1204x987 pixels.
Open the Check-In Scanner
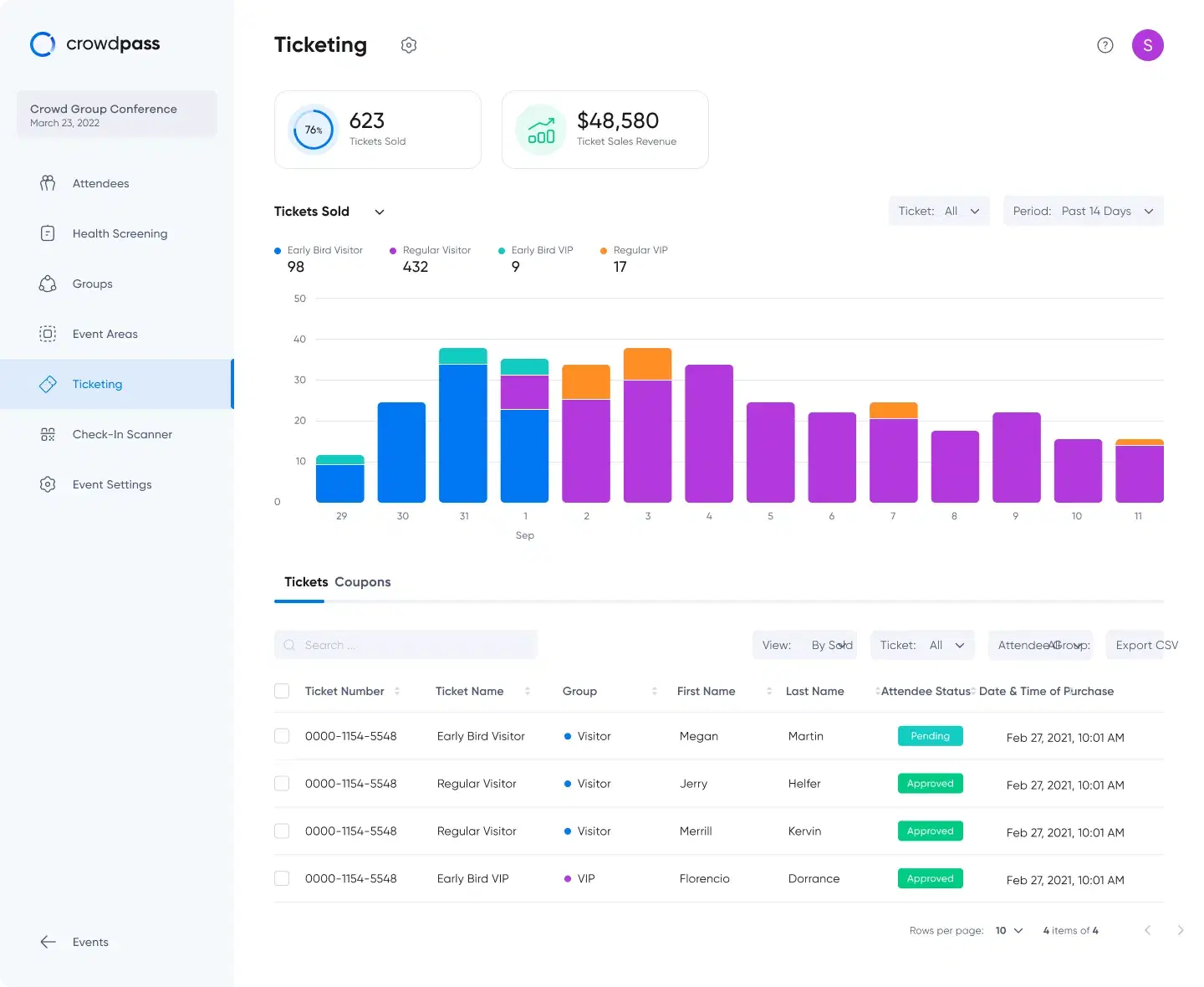pos(122,434)
